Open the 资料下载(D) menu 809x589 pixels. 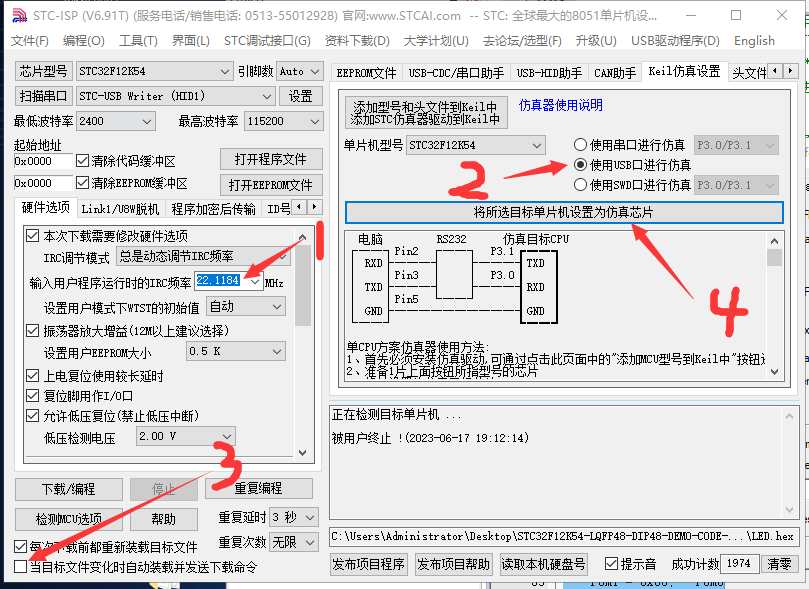[357, 41]
